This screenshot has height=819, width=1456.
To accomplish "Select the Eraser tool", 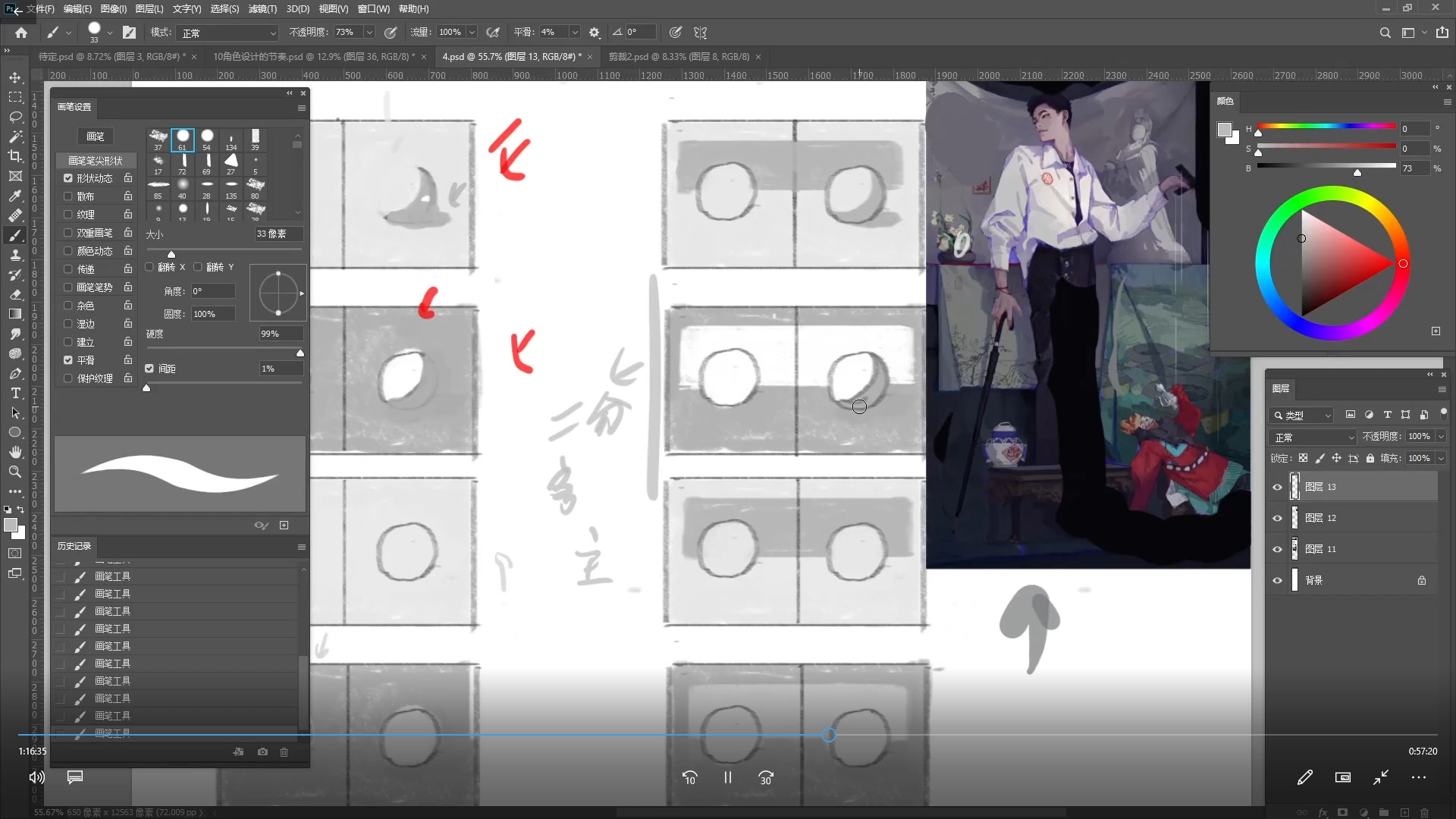I will 15,294.
